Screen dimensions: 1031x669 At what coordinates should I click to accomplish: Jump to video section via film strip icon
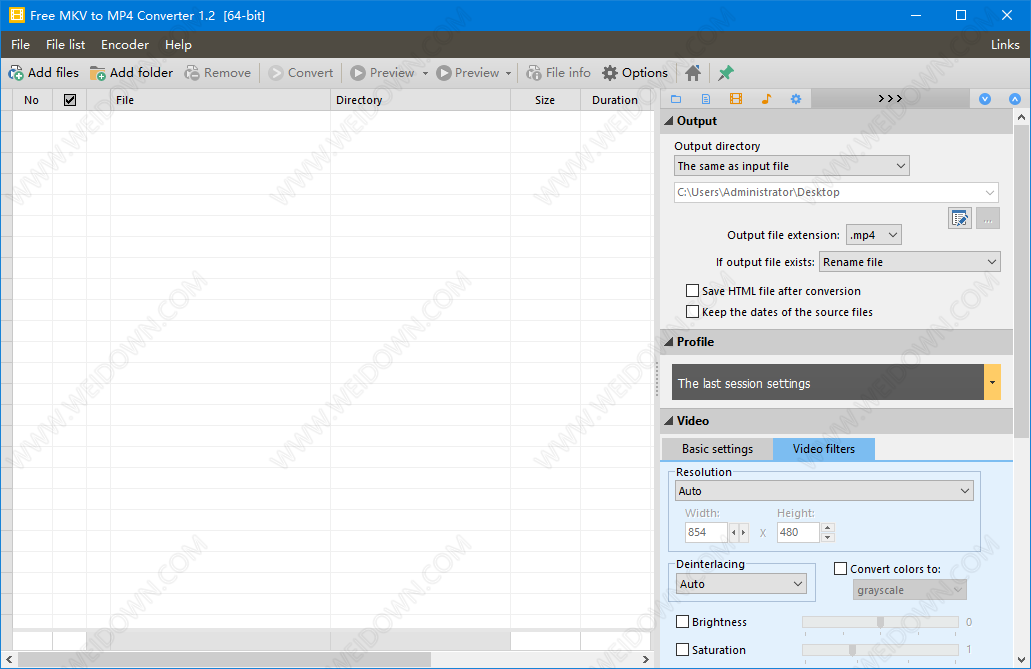click(x=736, y=99)
